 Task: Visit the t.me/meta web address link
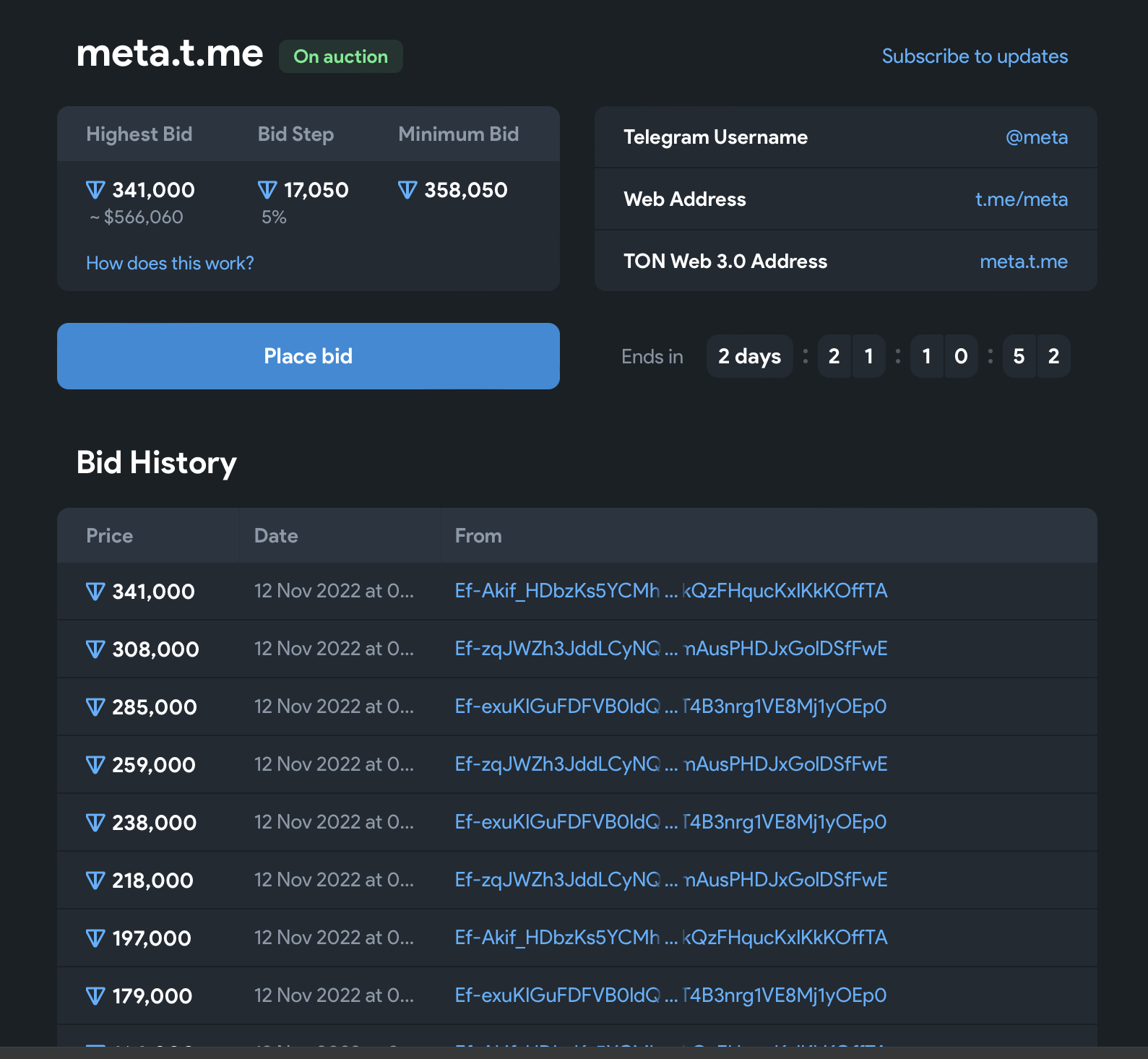pyautogui.click(x=1022, y=199)
